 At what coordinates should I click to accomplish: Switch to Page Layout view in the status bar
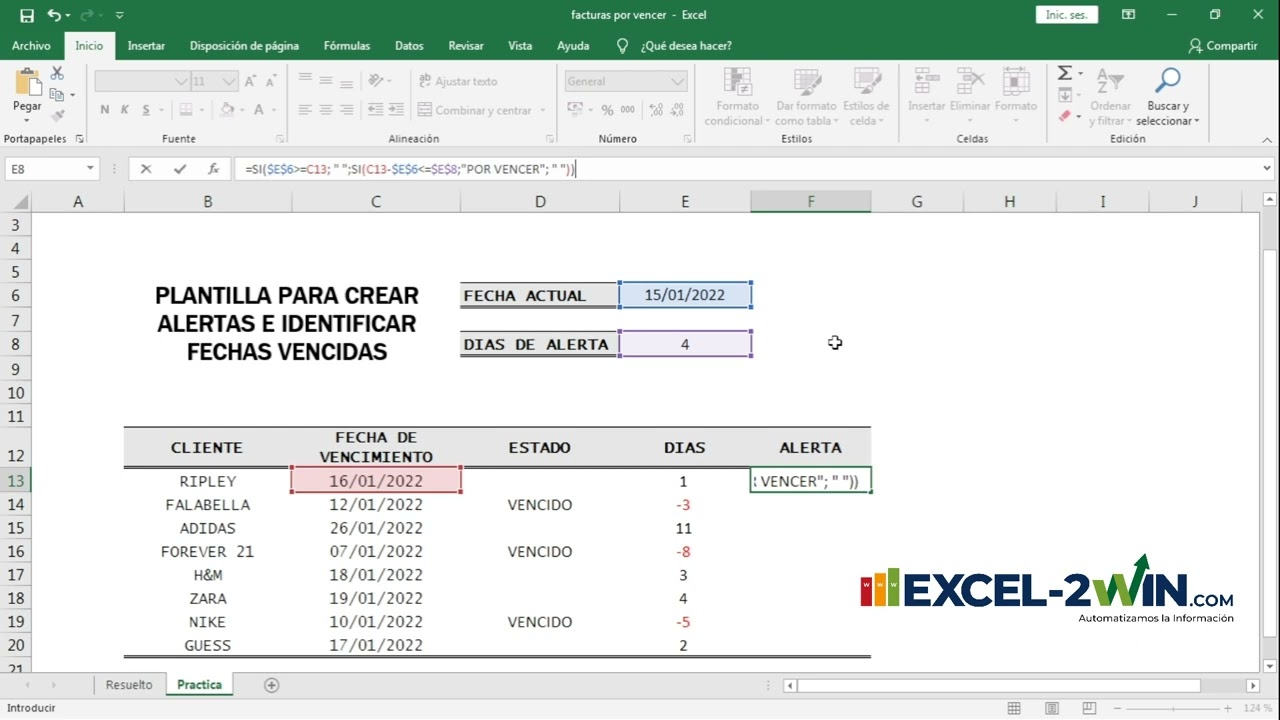[1050, 708]
